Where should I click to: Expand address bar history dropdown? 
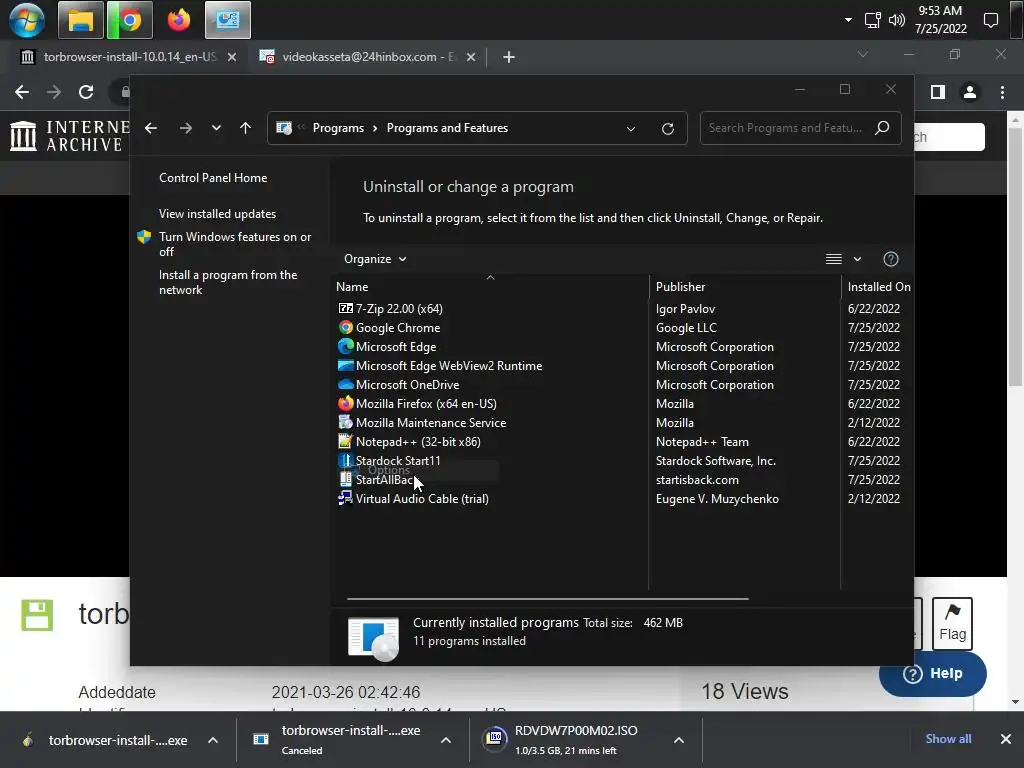631,129
